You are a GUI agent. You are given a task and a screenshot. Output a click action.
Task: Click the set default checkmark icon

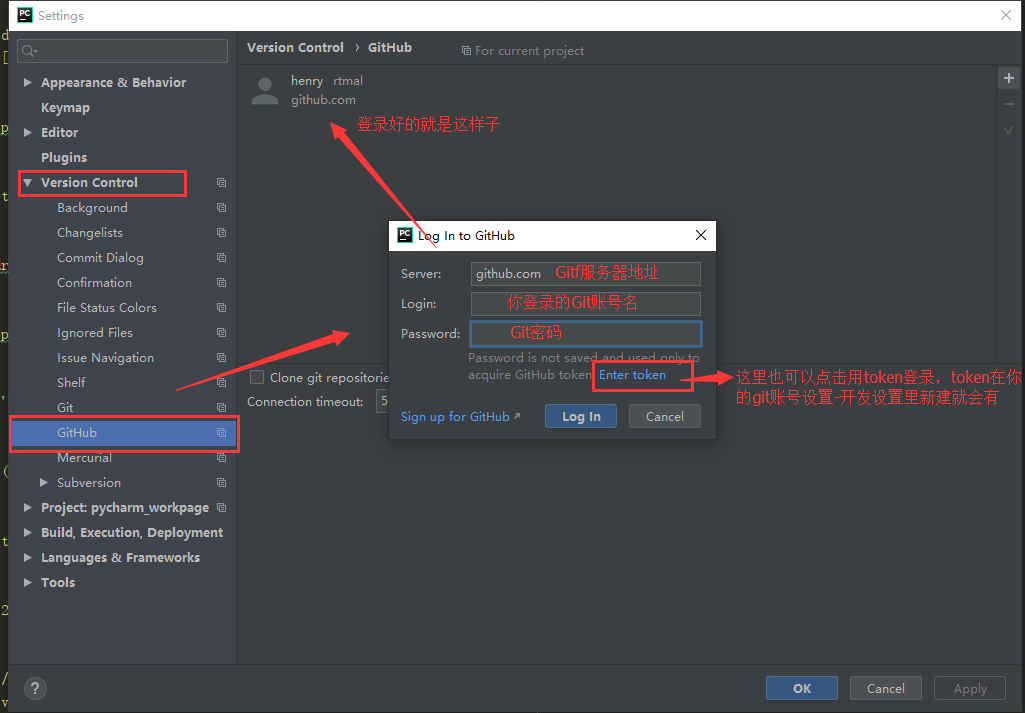point(1009,129)
